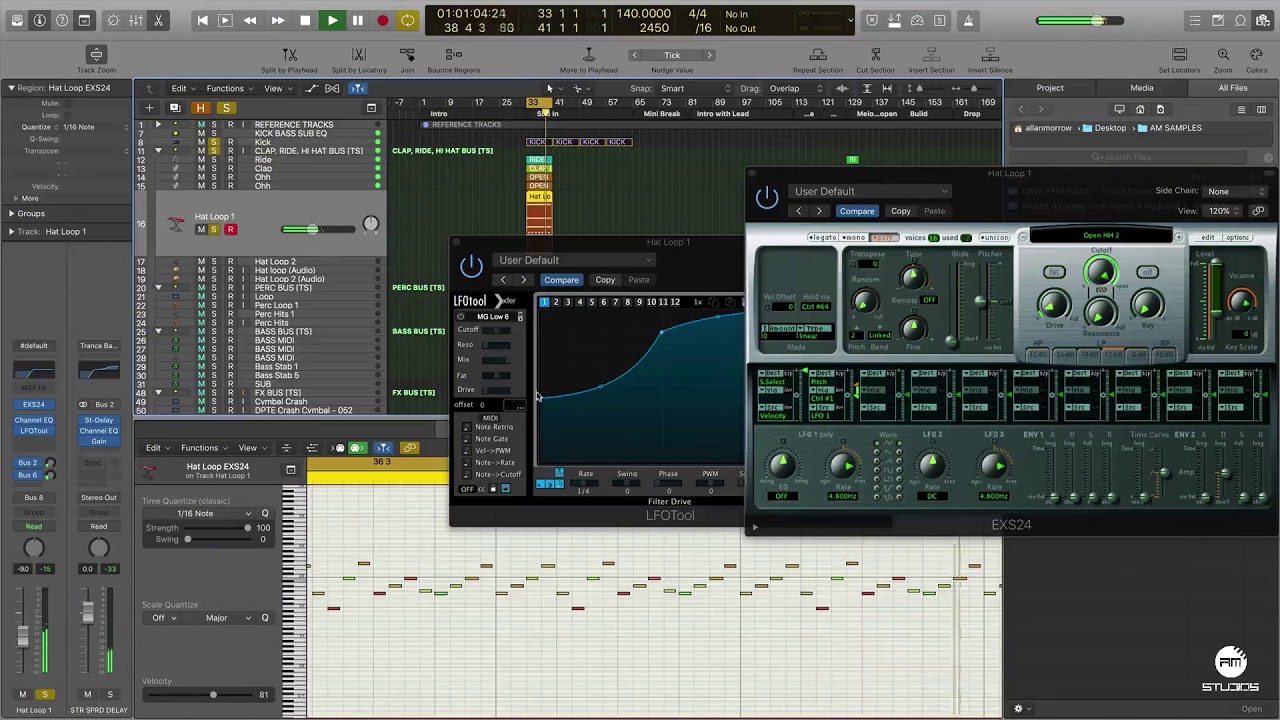Open the Note Pads icon

pyautogui.click(x=1218, y=20)
